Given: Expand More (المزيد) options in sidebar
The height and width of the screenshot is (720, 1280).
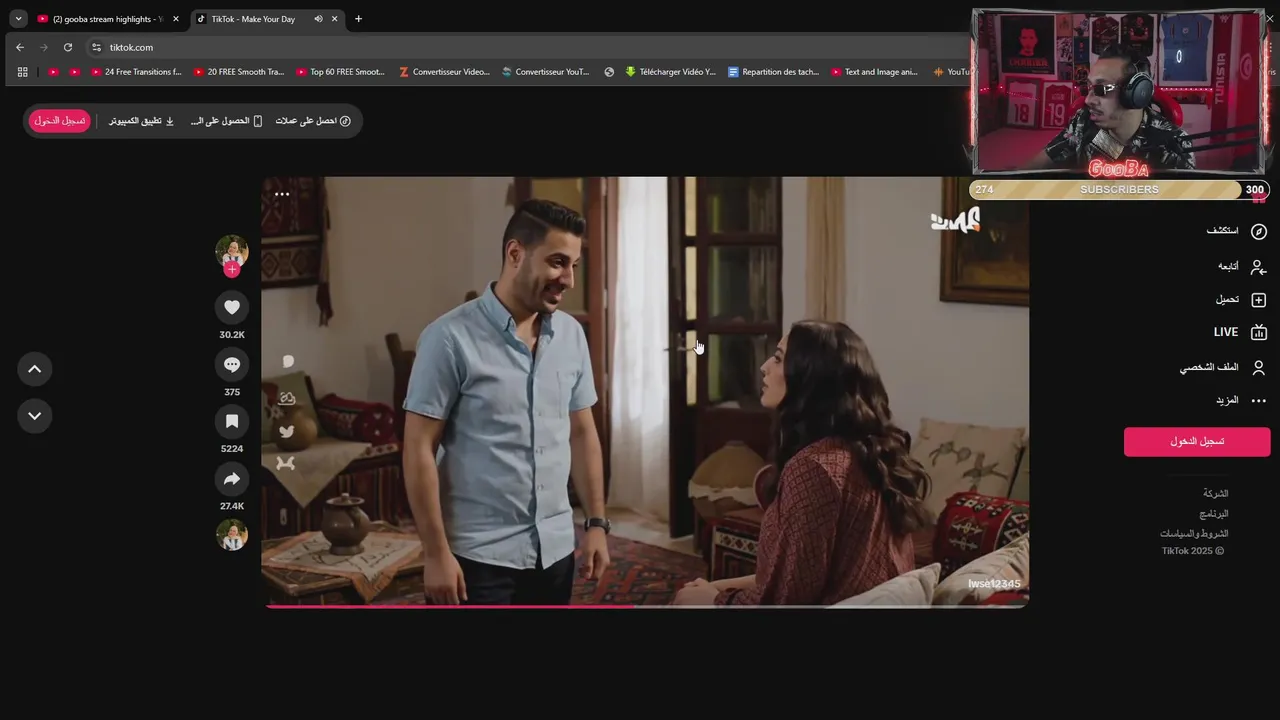Looking at the screenshot, I should point(1241,400).
